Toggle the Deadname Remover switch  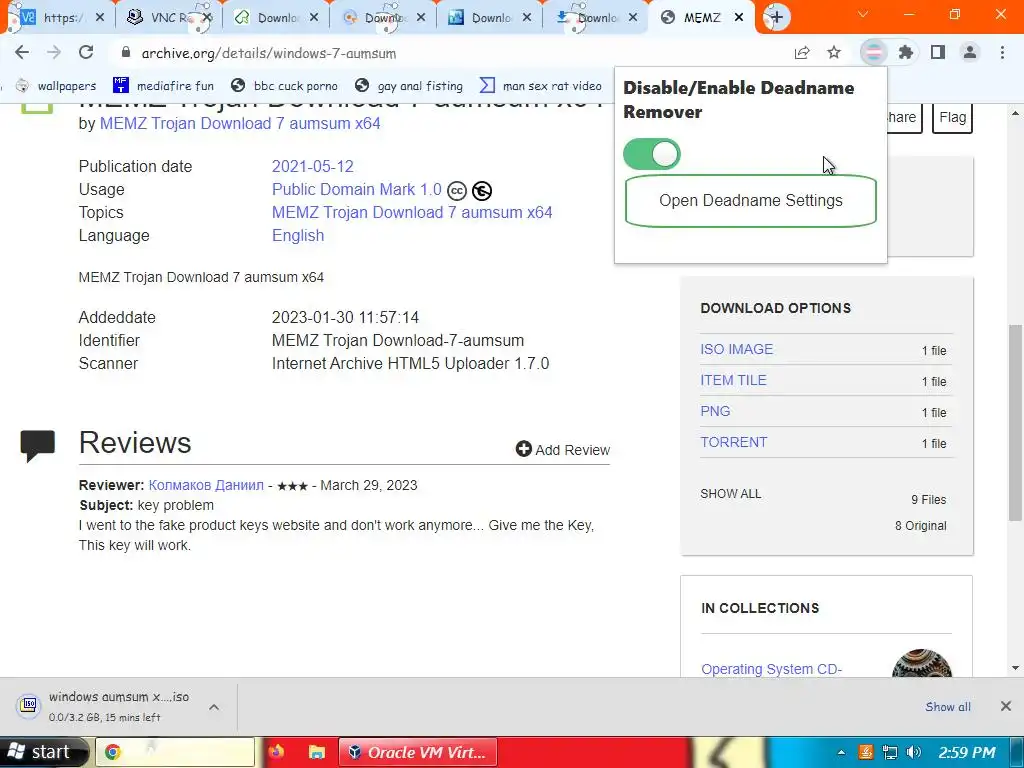pos(652,154)
